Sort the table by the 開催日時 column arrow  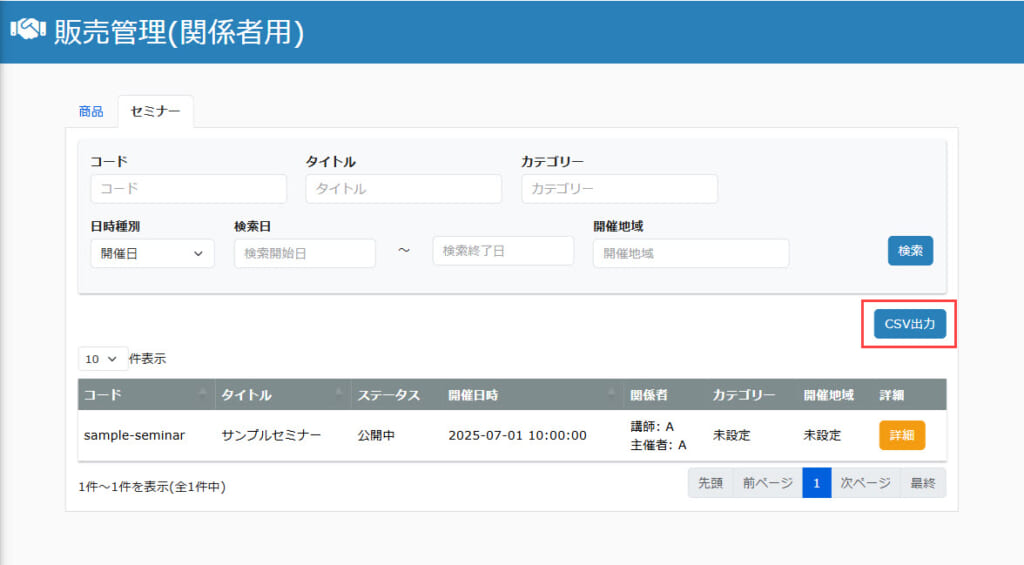[611, 393]
